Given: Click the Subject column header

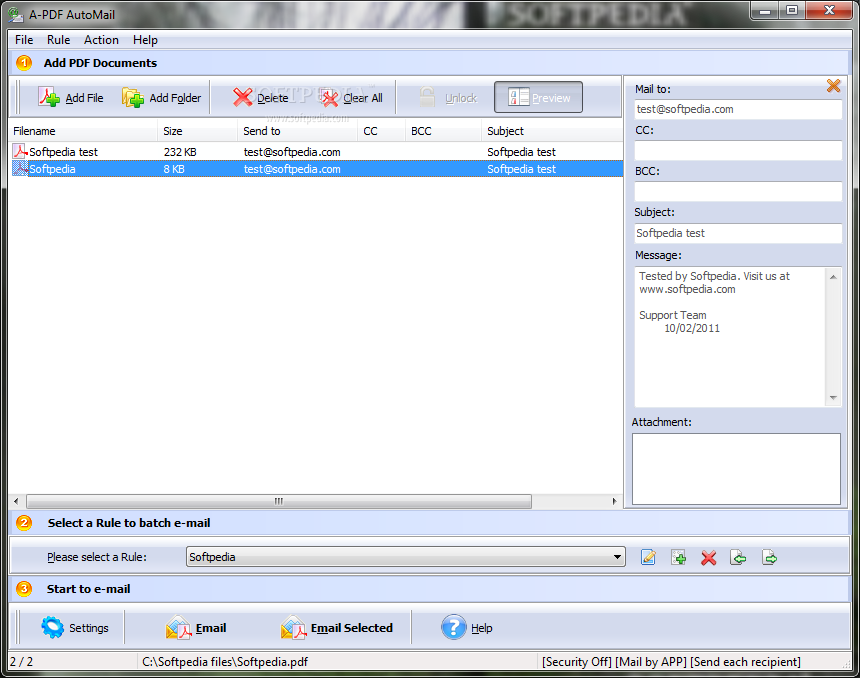Looking at the screenshot, I should [x=552, y=131].
